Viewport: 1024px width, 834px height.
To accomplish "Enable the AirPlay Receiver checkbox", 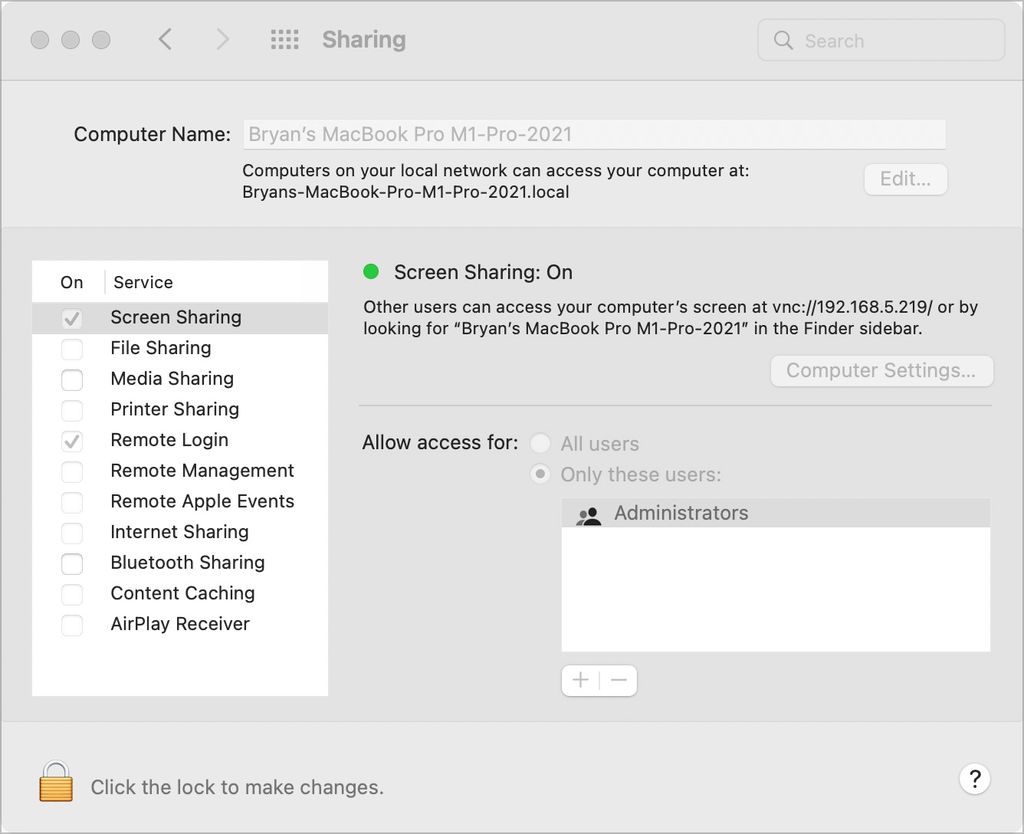I will (72, 624).
